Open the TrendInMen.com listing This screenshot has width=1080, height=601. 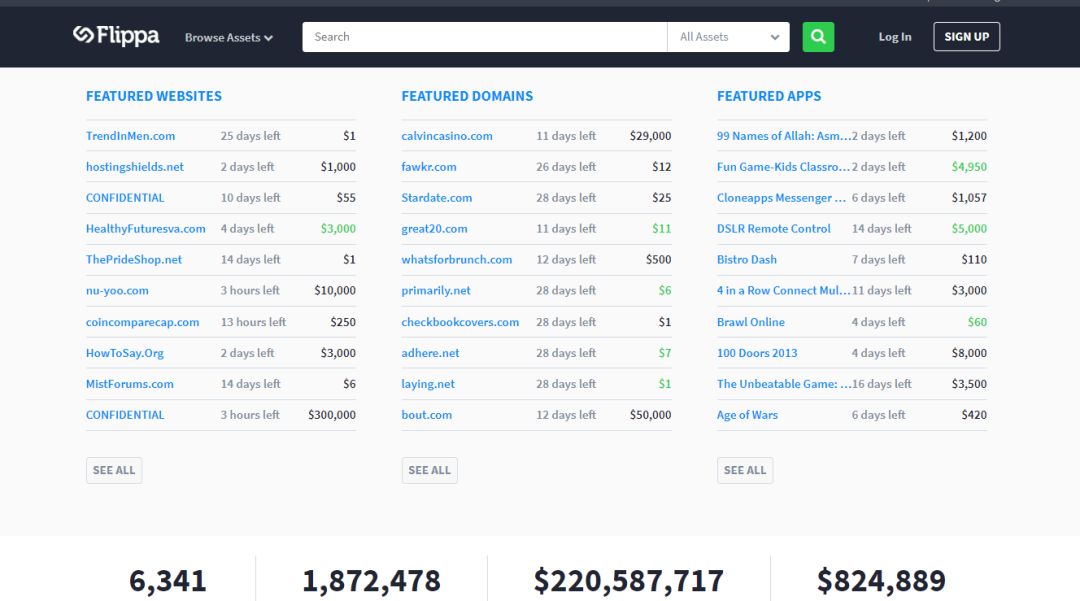click(130, 136)
